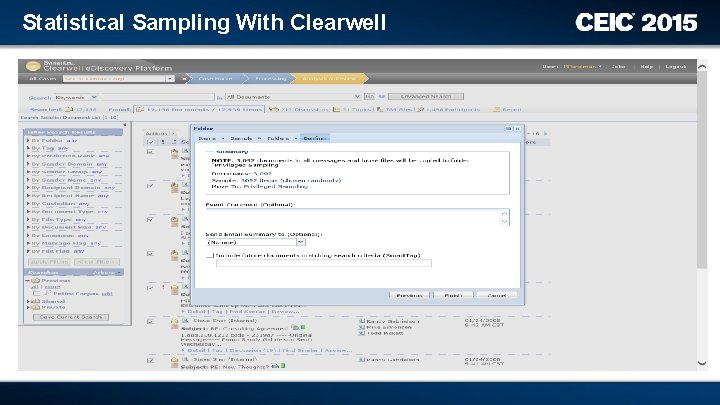
Task: Click the Clear Filters button
Action: point(97,262)
